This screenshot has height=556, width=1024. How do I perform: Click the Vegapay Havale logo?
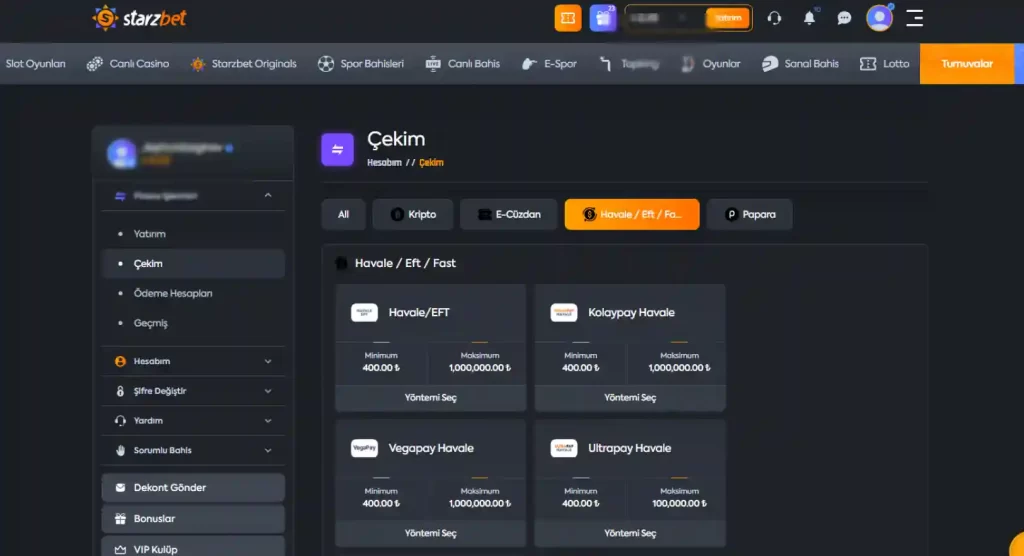(x=364, y=448)
